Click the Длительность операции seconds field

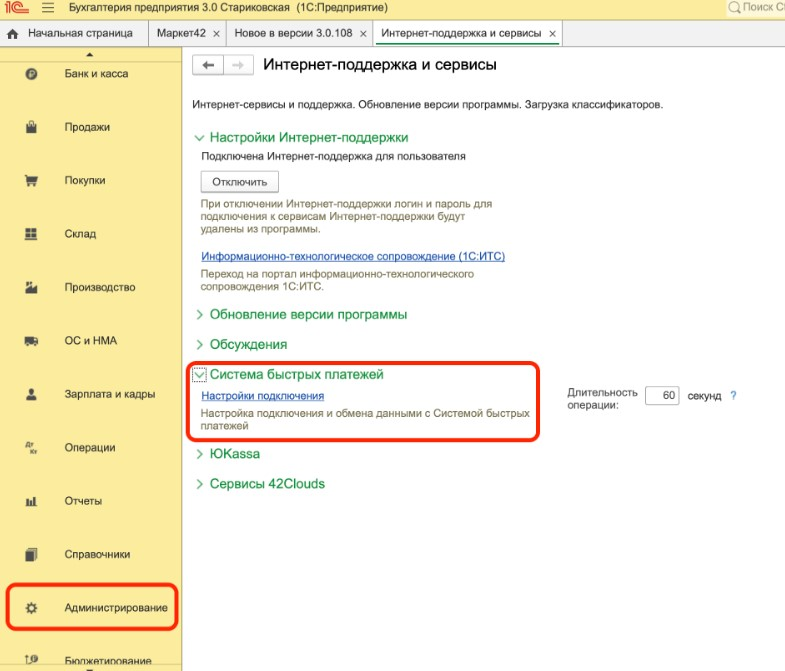(x=662, y=396)
